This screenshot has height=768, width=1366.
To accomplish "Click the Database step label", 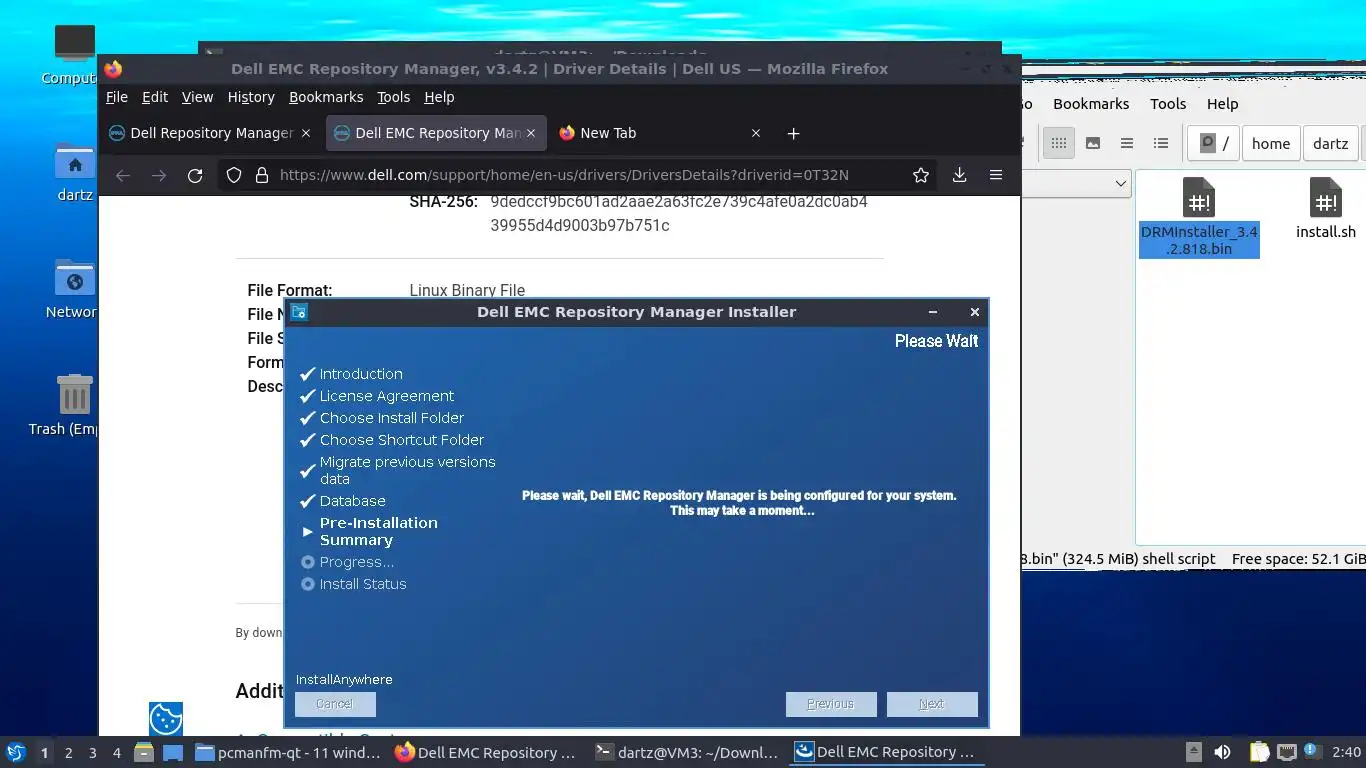I will (353, 501).
